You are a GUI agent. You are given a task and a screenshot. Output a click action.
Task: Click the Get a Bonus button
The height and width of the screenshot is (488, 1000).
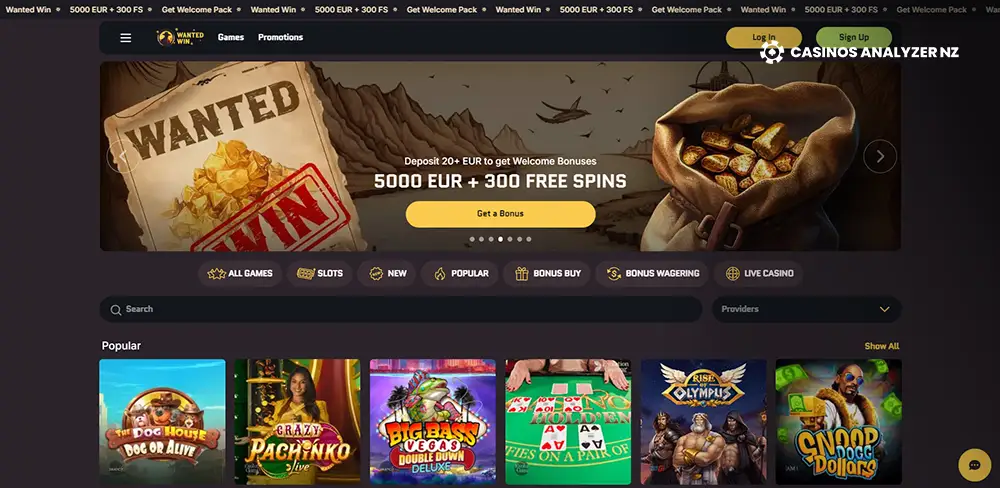501,214
